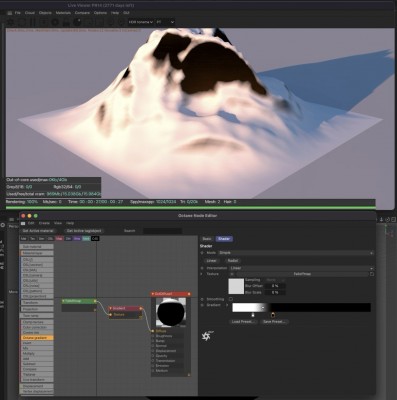The width and height of the screenshot is (397, 400).
Task: Click the Node Editor menu icon beside Edit
Action: (x=23, y=223)
